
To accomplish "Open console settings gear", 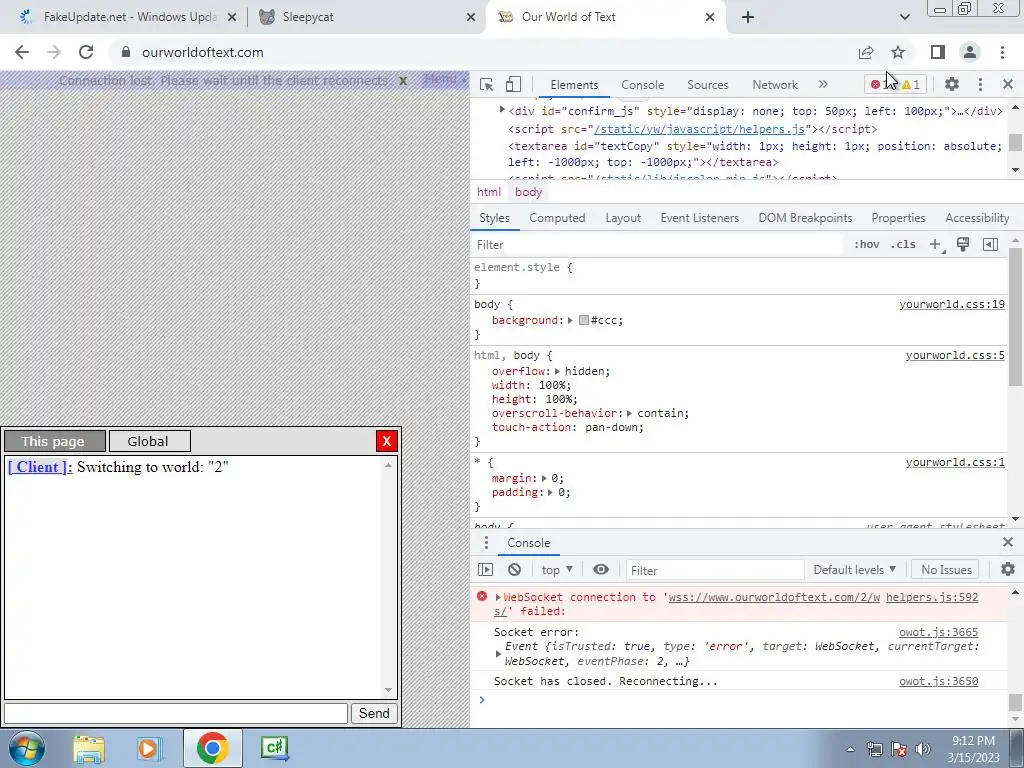I will [x=1008, y=569].
